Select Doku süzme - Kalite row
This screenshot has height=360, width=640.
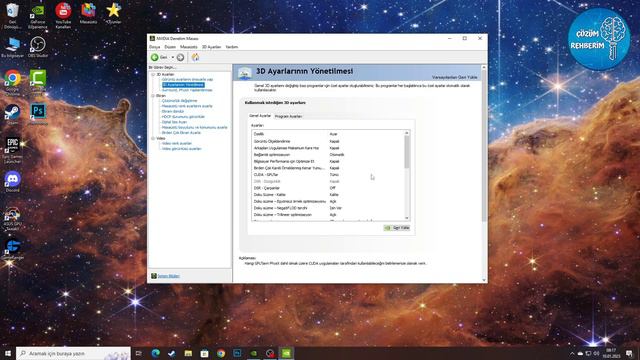(329, 195)
